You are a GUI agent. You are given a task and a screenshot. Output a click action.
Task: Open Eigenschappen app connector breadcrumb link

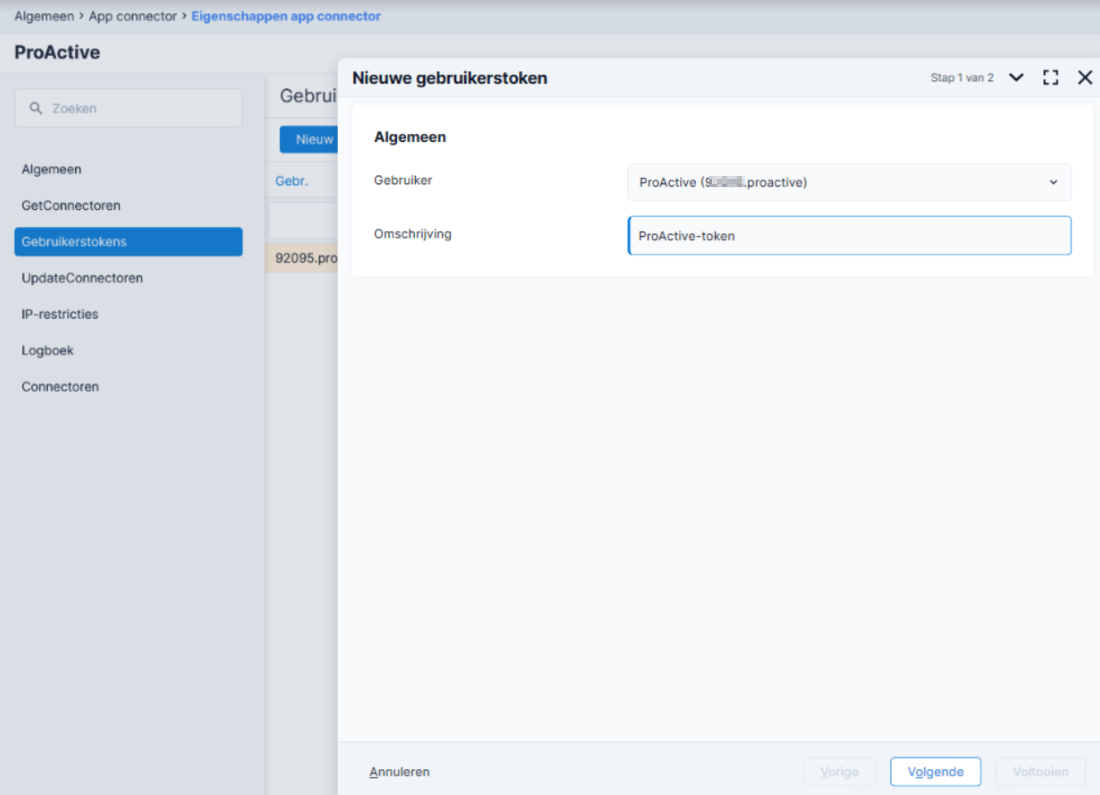point(286,16)
